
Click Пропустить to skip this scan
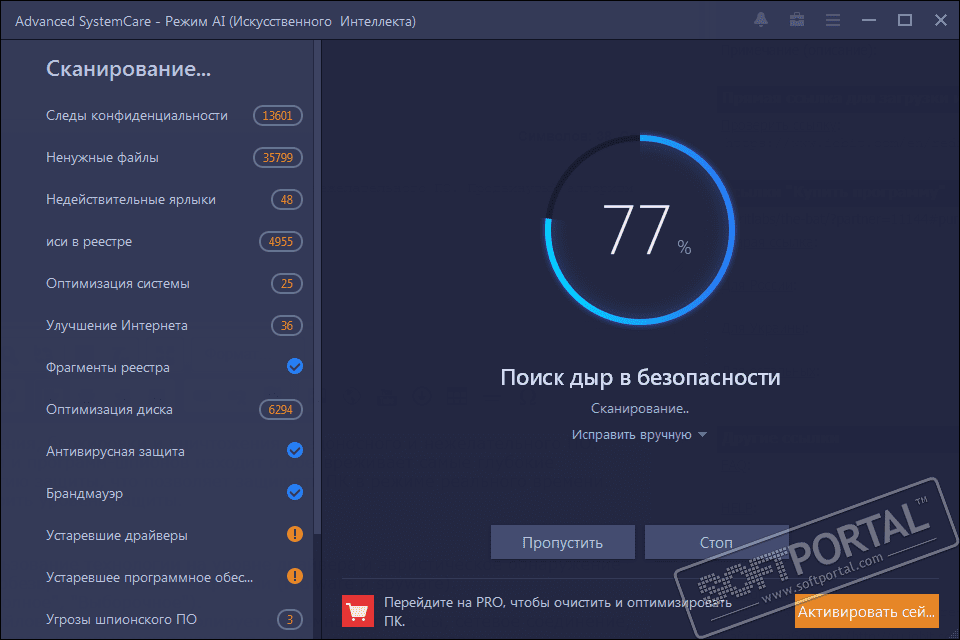(563, 542)
